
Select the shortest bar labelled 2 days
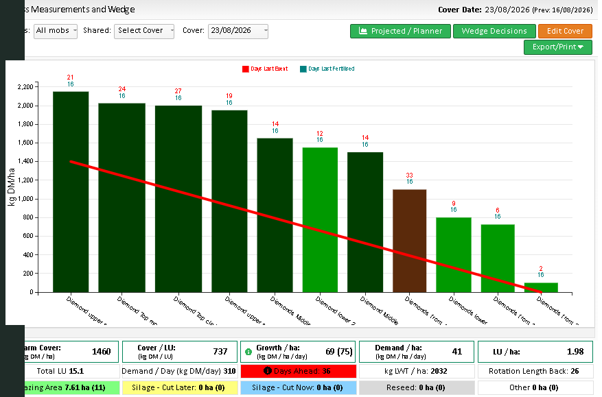point(541,288)
